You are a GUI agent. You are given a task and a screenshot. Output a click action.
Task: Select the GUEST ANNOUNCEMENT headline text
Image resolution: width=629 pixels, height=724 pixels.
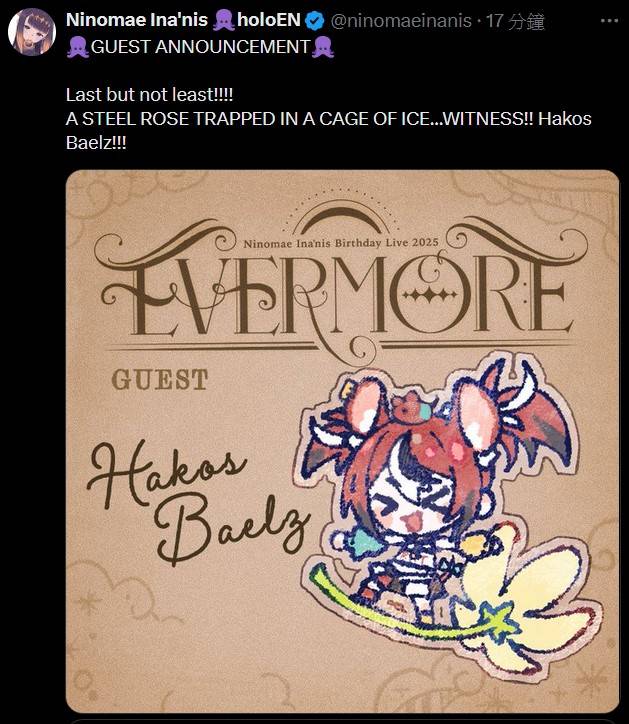[x=200, y=47]
